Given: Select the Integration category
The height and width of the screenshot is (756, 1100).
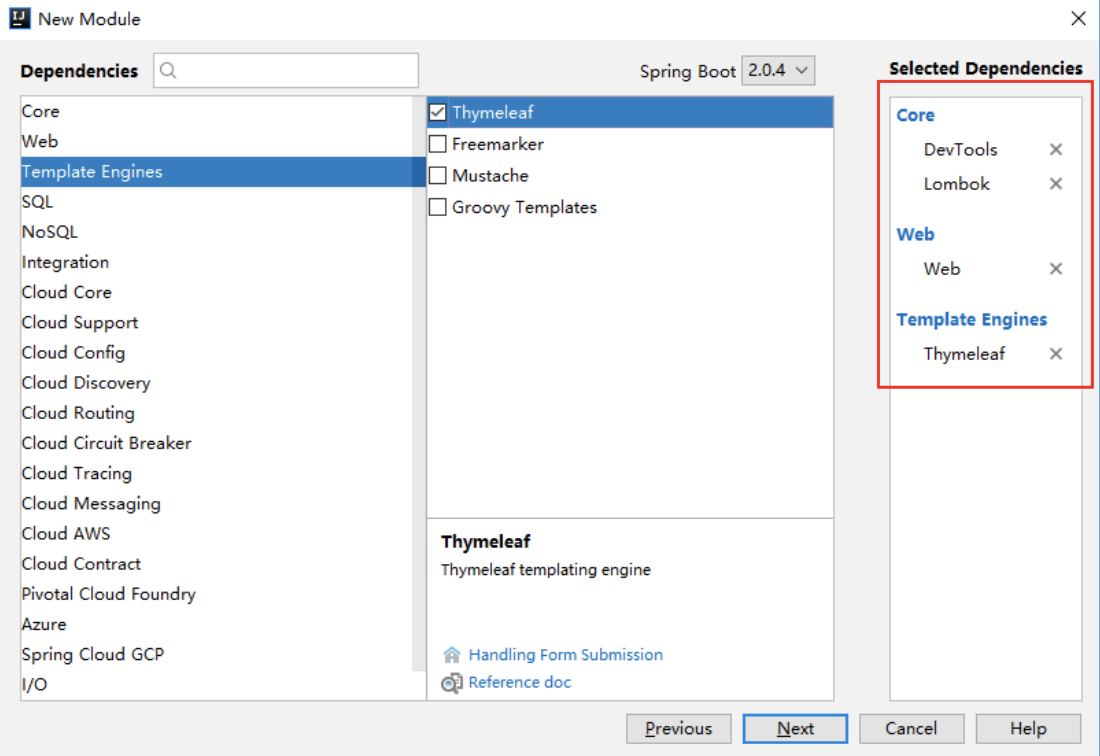Looking at the screenshot, I should pos(217,262).
